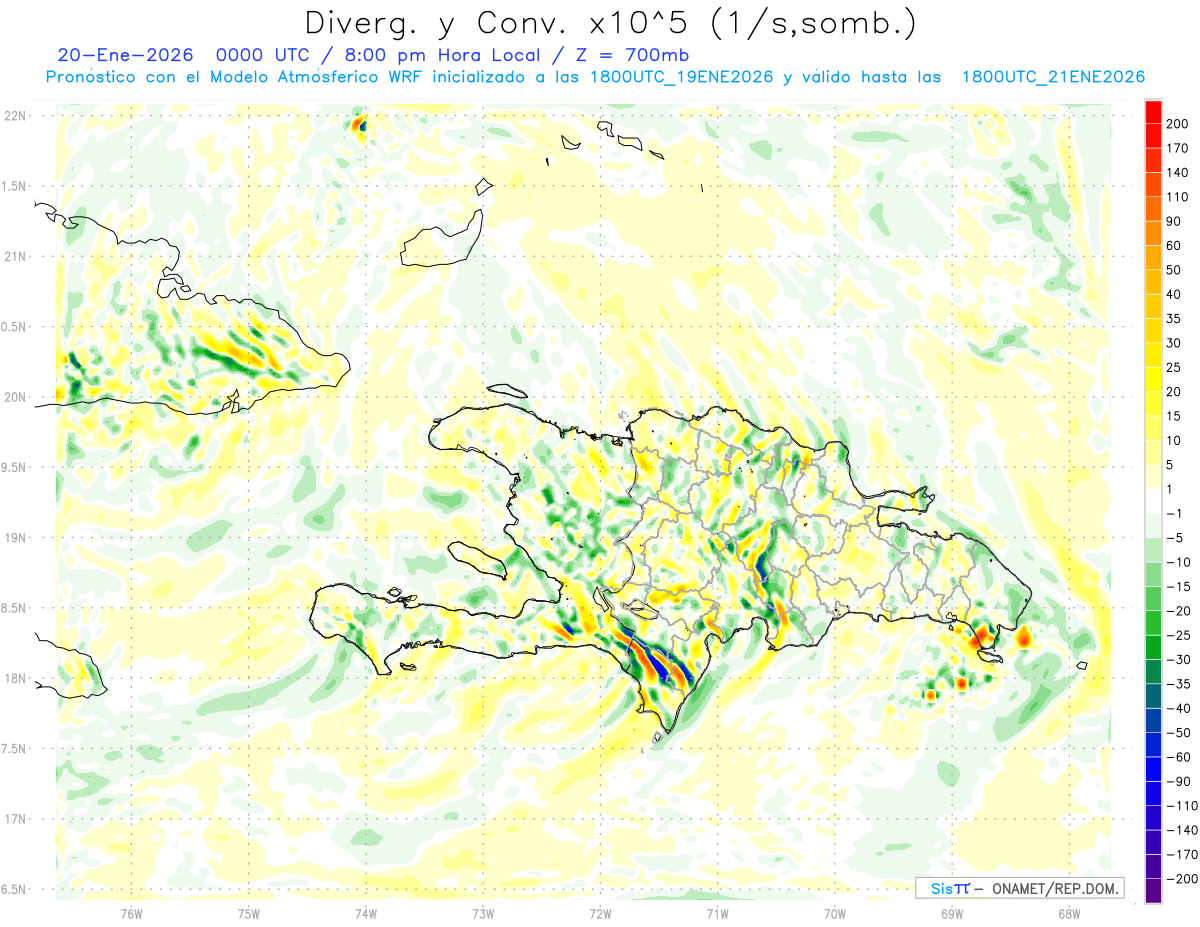Click the valid-until time '1800UTC_21ENE2026'
The image size is (1200, 927).
click(x=1052, y=77)
